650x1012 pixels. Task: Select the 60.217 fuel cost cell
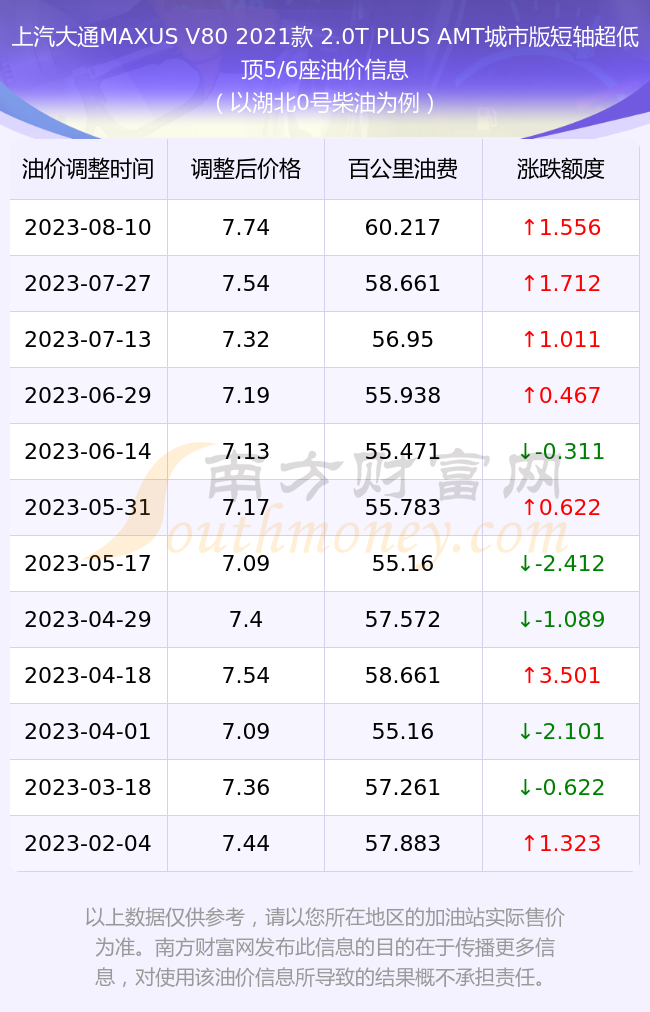click(x=403, y=227)
